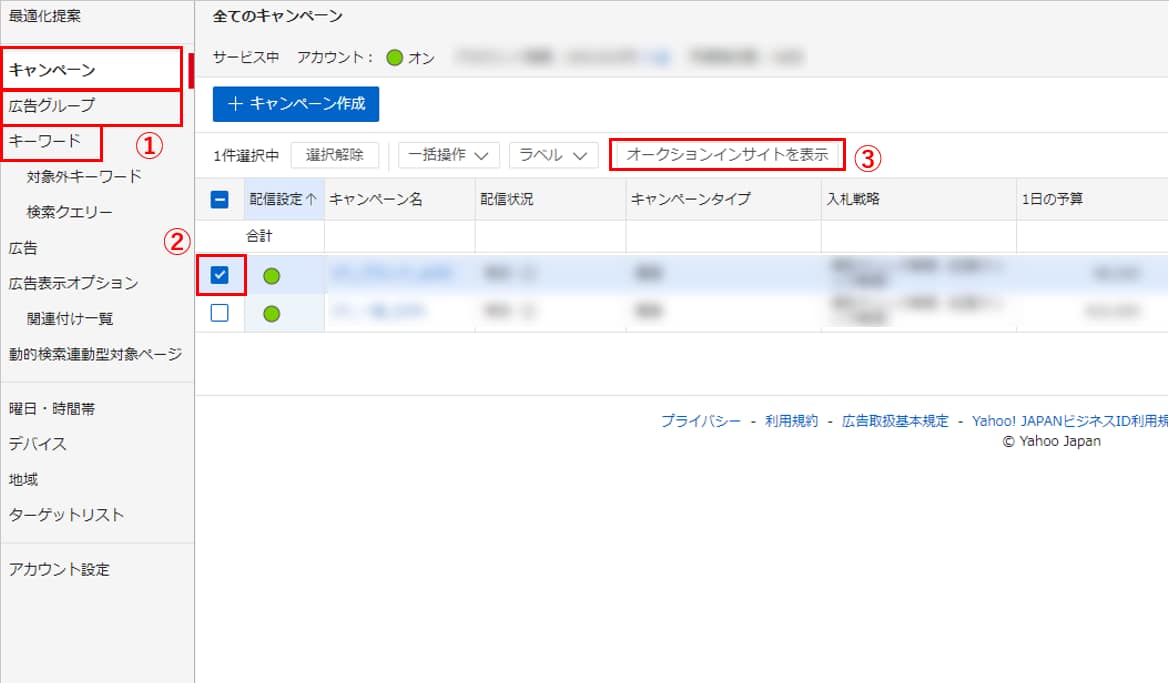Click the green account On indicator

point(394,58)
